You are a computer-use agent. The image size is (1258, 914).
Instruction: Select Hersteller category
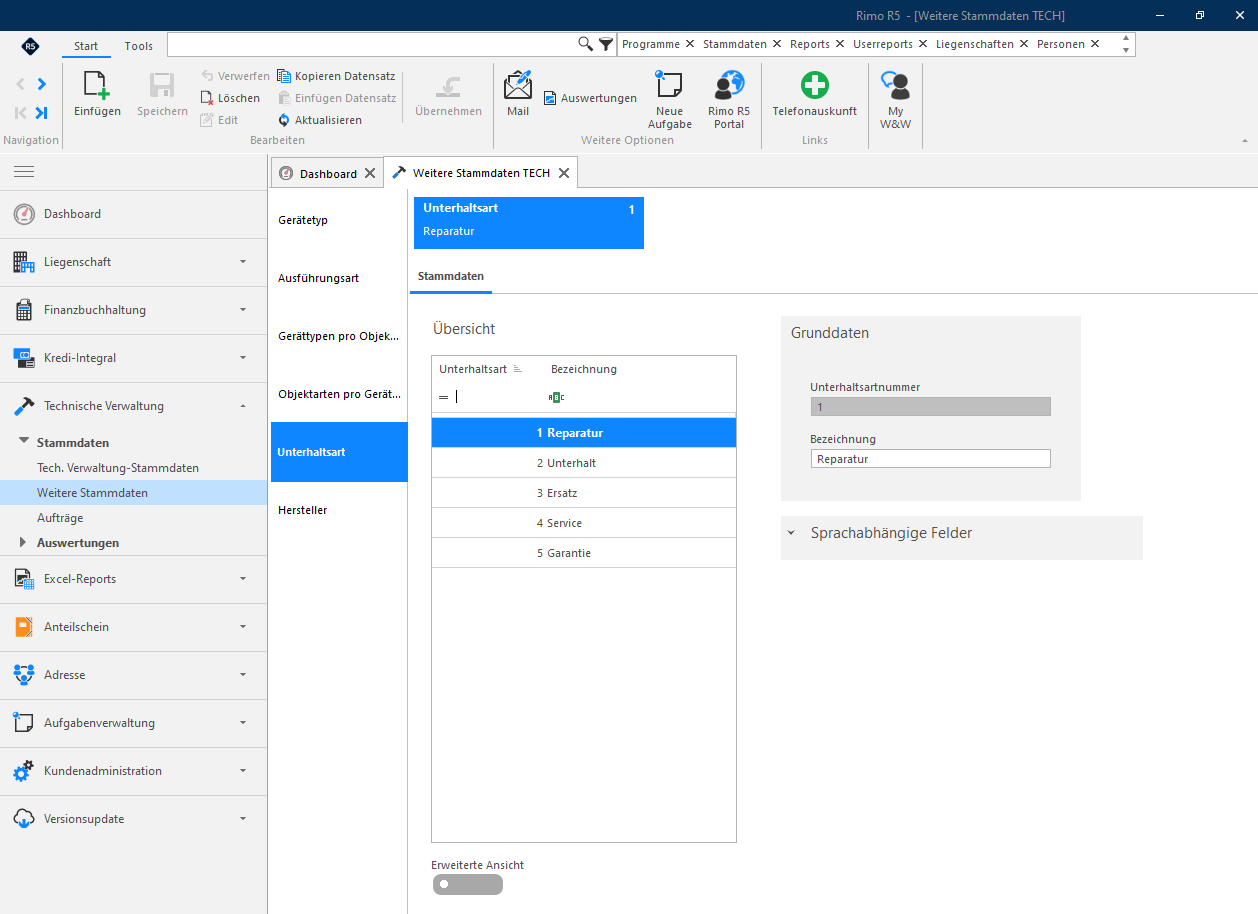(338, 510)
